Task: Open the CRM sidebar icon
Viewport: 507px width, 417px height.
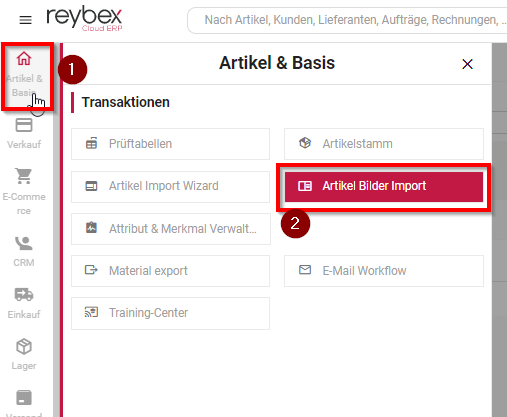Action: click(24, 243)
